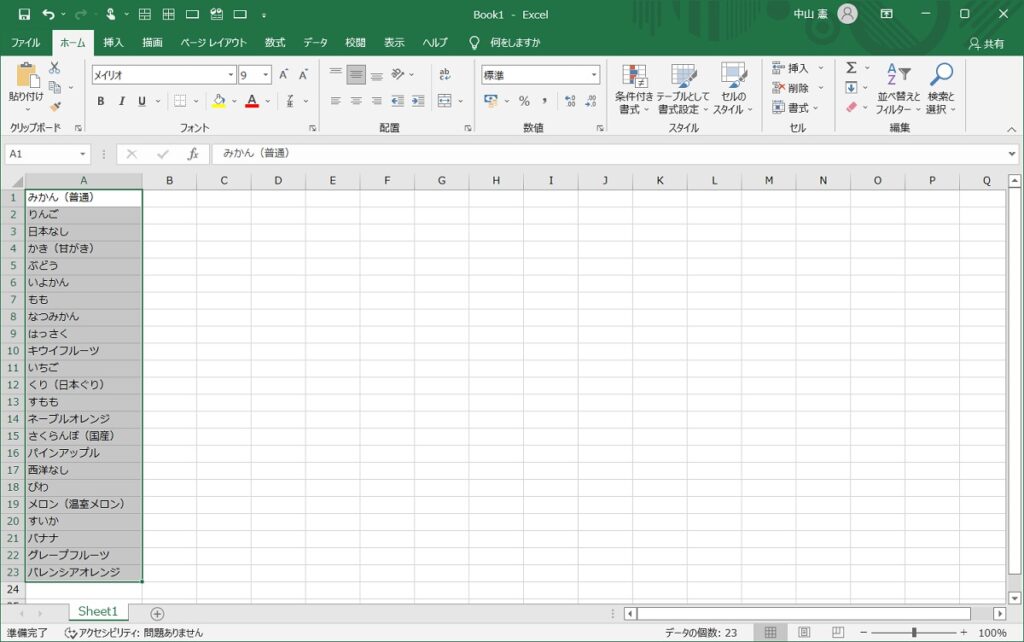Open the font name dropdown
This screenshot has width=1024, height=642.
231,75
